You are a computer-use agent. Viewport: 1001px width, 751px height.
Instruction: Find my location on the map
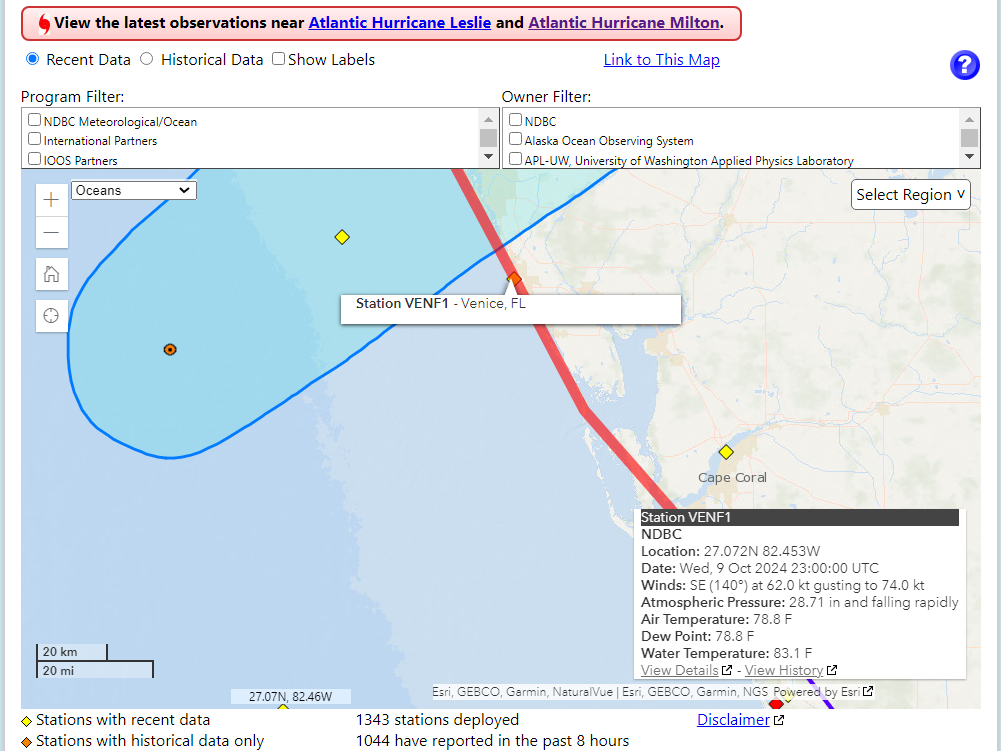51,315
